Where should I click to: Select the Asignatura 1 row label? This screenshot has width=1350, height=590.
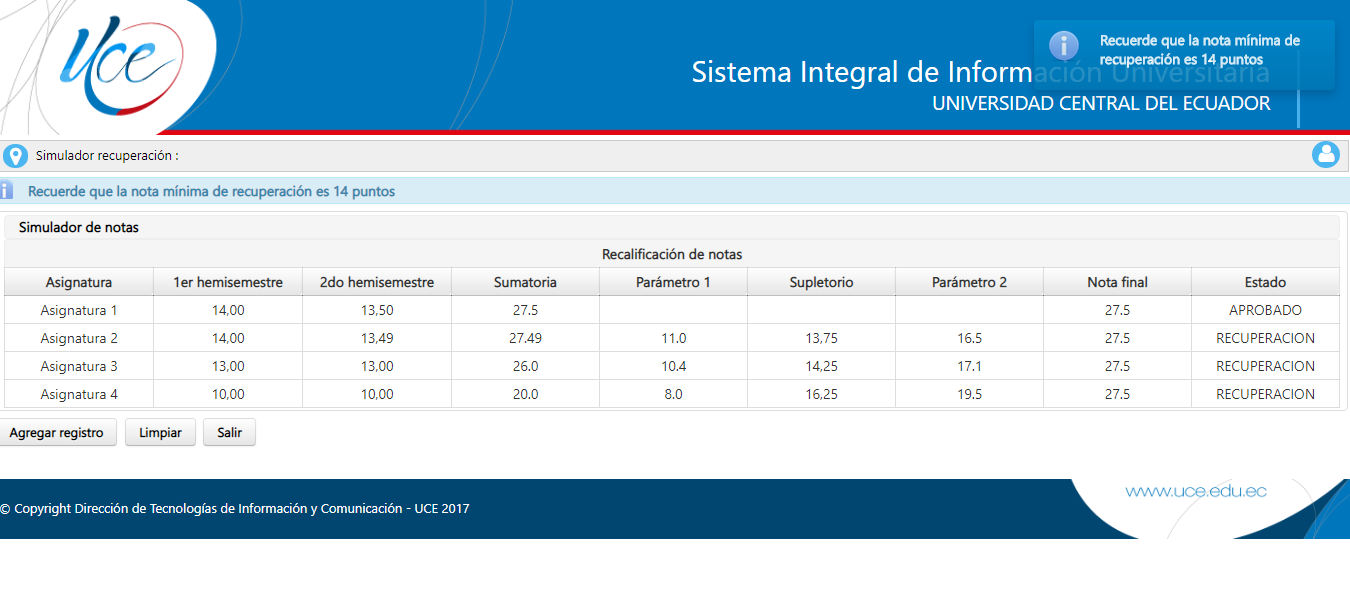(x=78, y=310)
